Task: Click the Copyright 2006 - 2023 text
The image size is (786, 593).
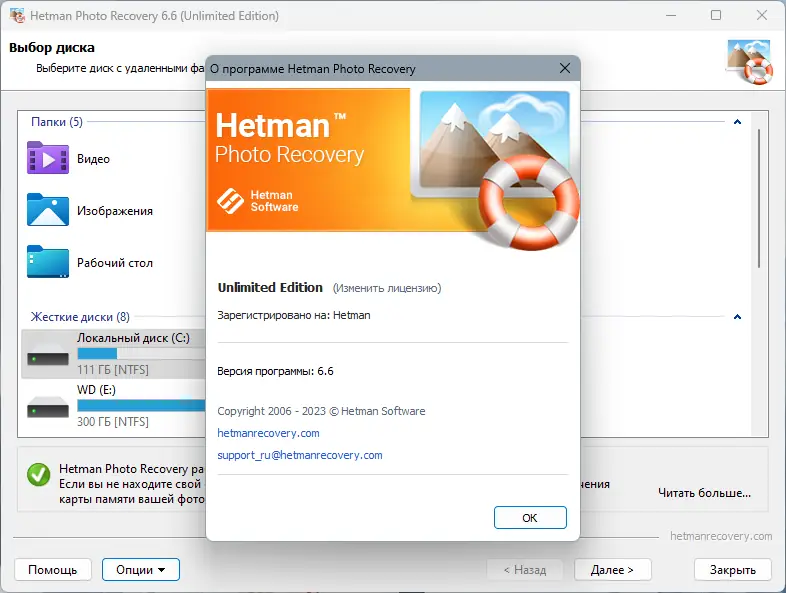Action: click(321, 411)
